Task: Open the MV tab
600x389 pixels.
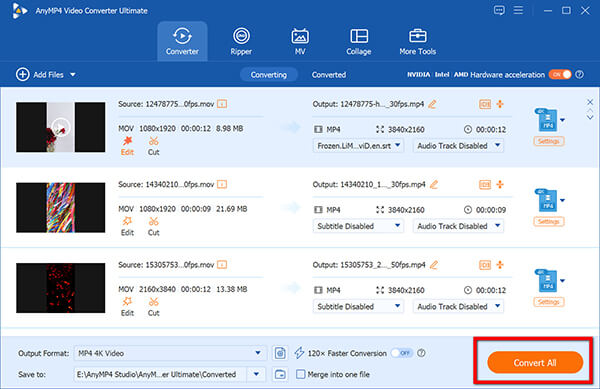Action: [300, 41]
